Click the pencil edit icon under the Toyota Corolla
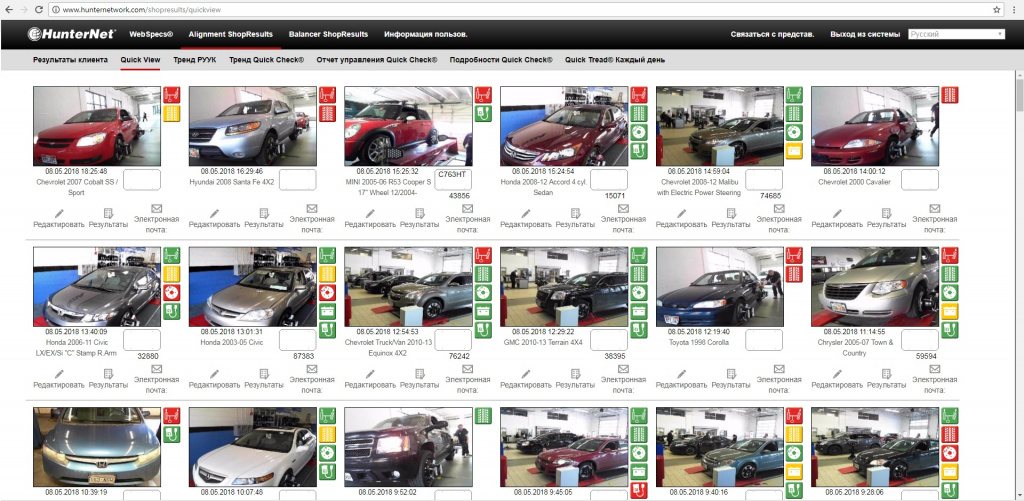The image size is (1024, 501). pos(682,374)
